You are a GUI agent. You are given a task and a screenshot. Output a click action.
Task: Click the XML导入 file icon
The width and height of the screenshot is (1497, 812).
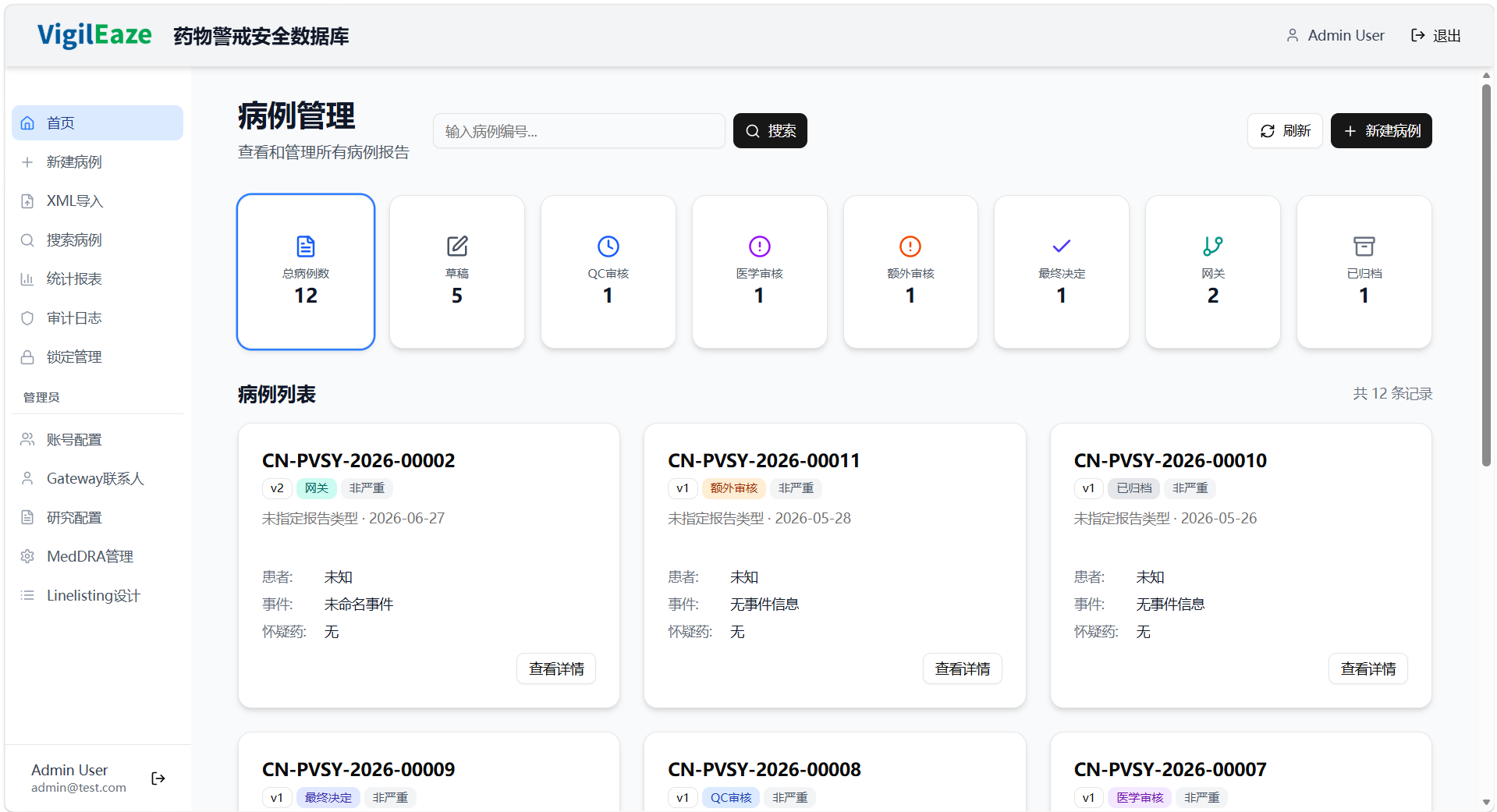(x=27, y=201)
